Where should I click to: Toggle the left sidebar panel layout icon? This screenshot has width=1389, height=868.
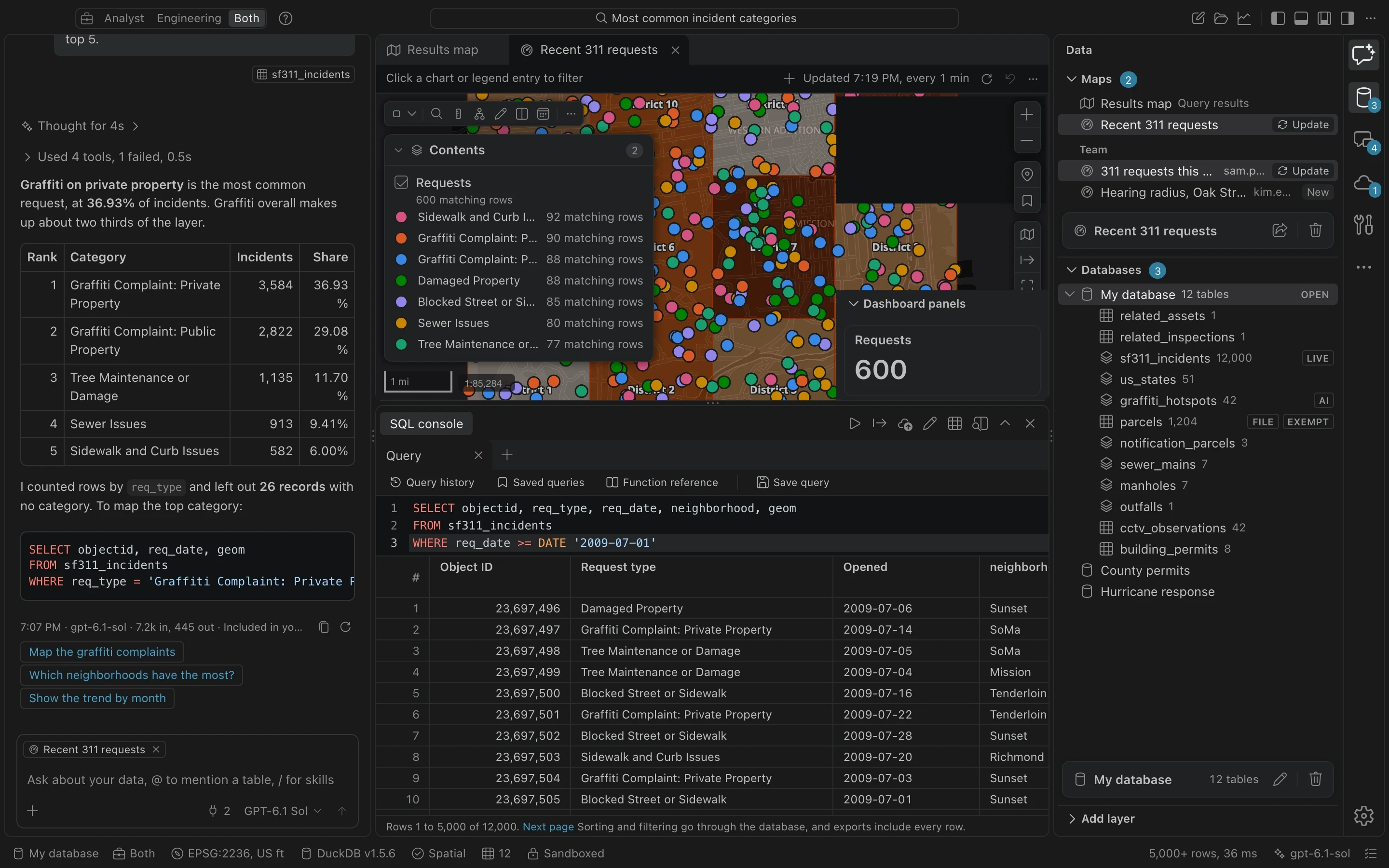coord(1278,18)
